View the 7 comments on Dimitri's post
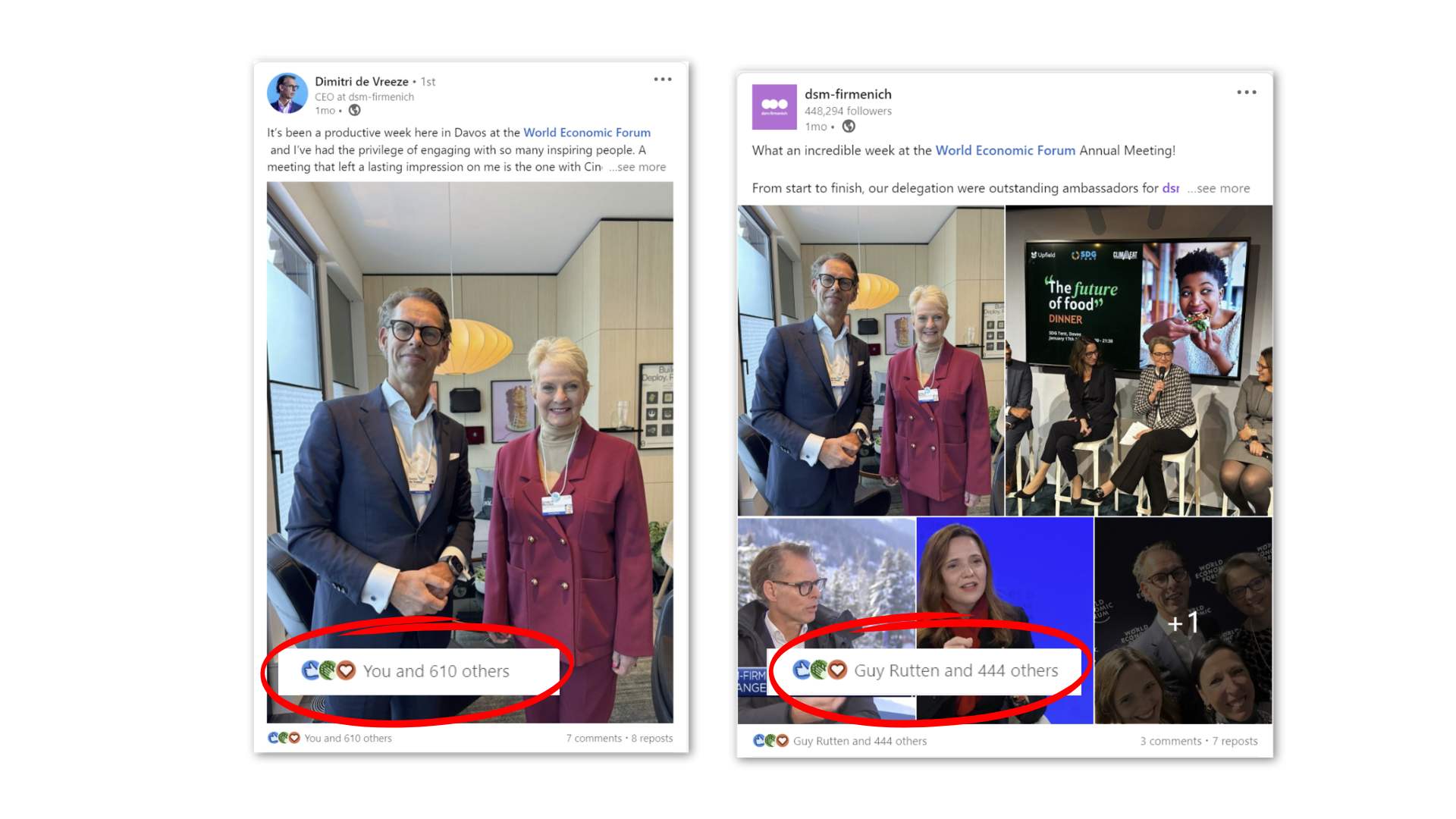The width and height of the screenshot is (1456, 819). click(x=594, y=738)
